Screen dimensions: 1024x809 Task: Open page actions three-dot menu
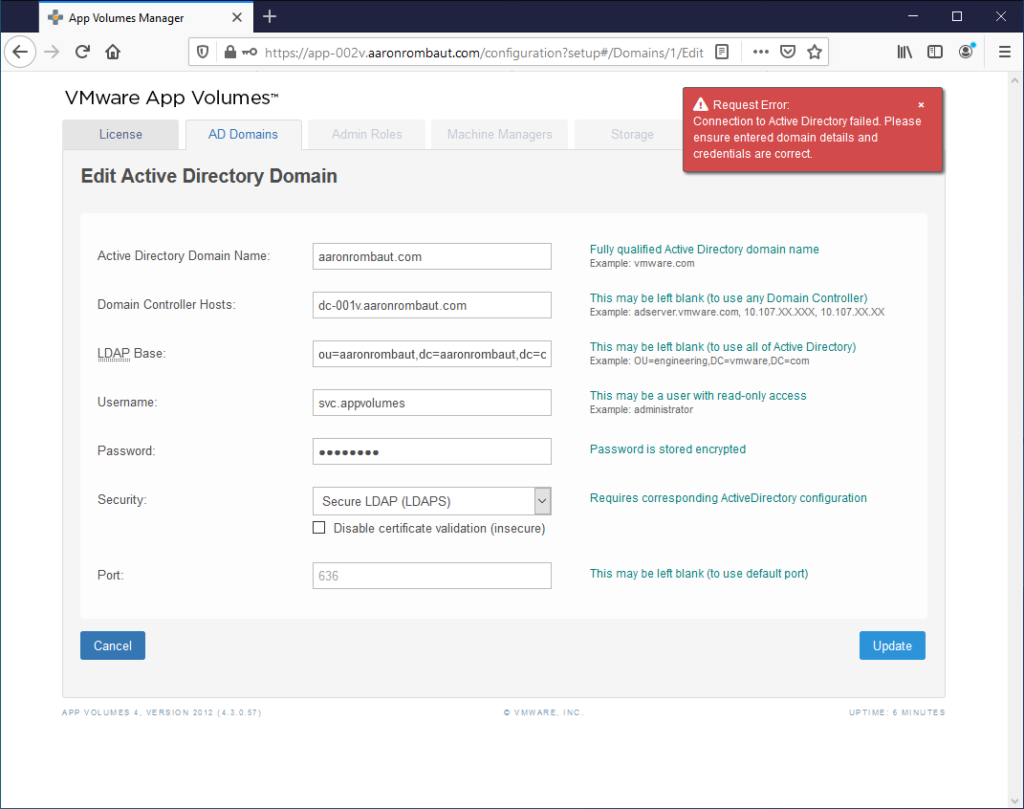point(760,52)
